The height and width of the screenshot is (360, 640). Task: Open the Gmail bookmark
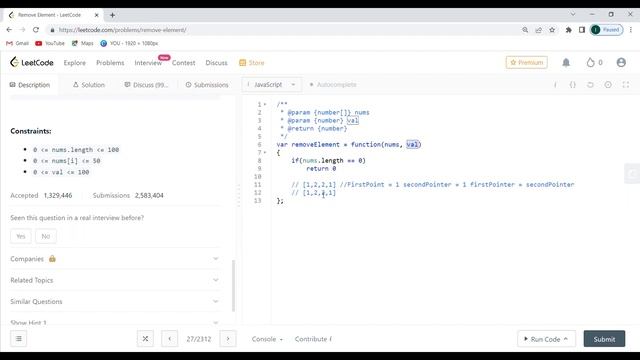coord(17,43)
